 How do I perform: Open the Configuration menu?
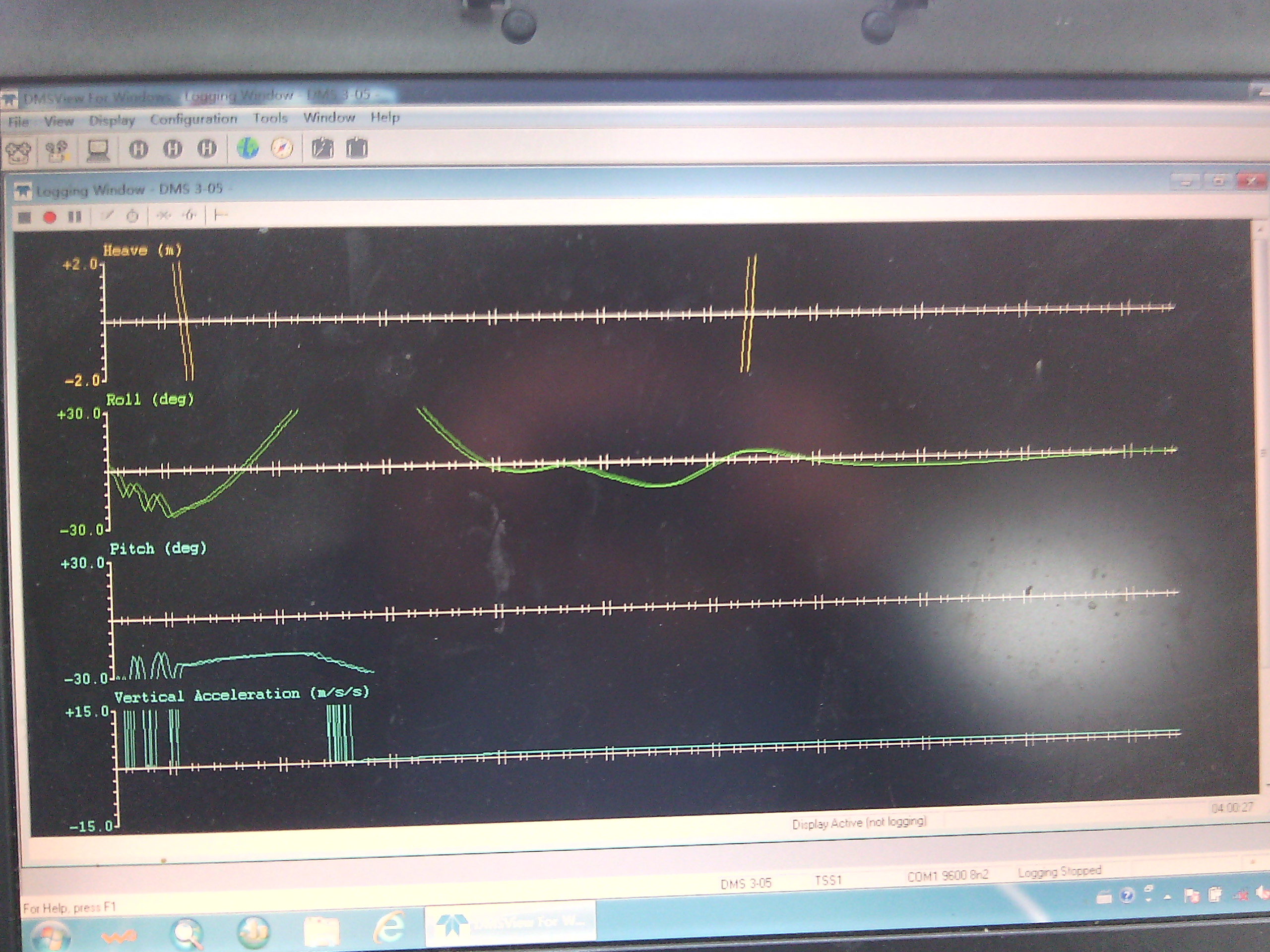pos(193,119)
